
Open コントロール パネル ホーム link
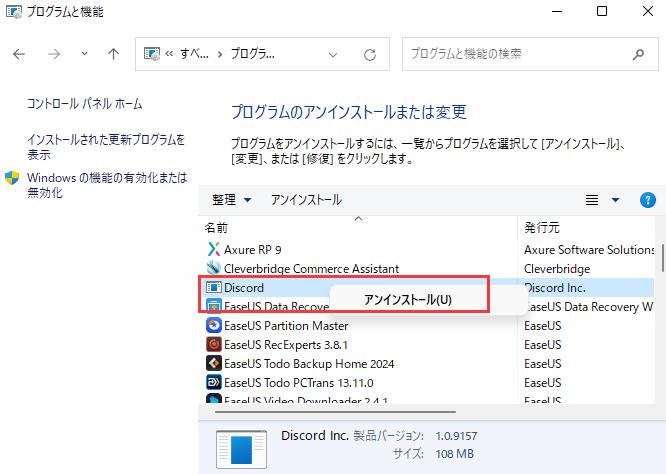(85, 104)
